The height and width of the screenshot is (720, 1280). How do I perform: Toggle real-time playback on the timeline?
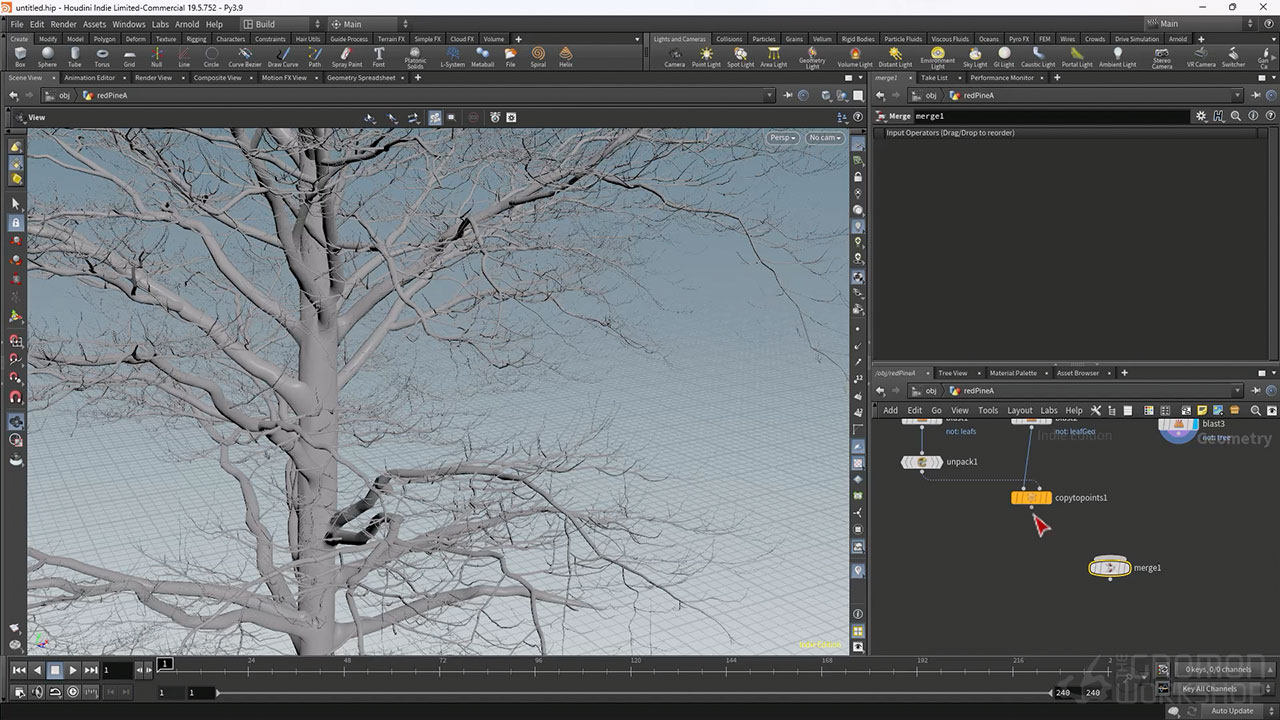click(73, 692)
